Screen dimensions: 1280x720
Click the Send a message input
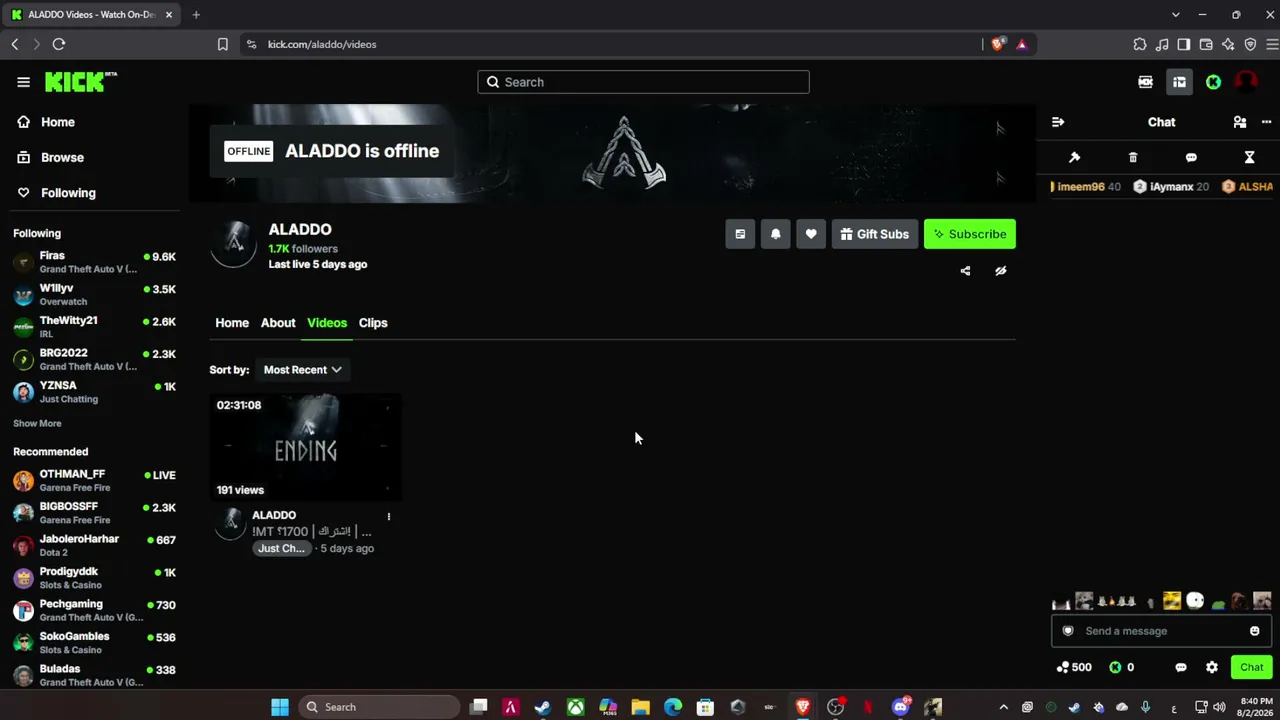click(x=1160, y=631)
